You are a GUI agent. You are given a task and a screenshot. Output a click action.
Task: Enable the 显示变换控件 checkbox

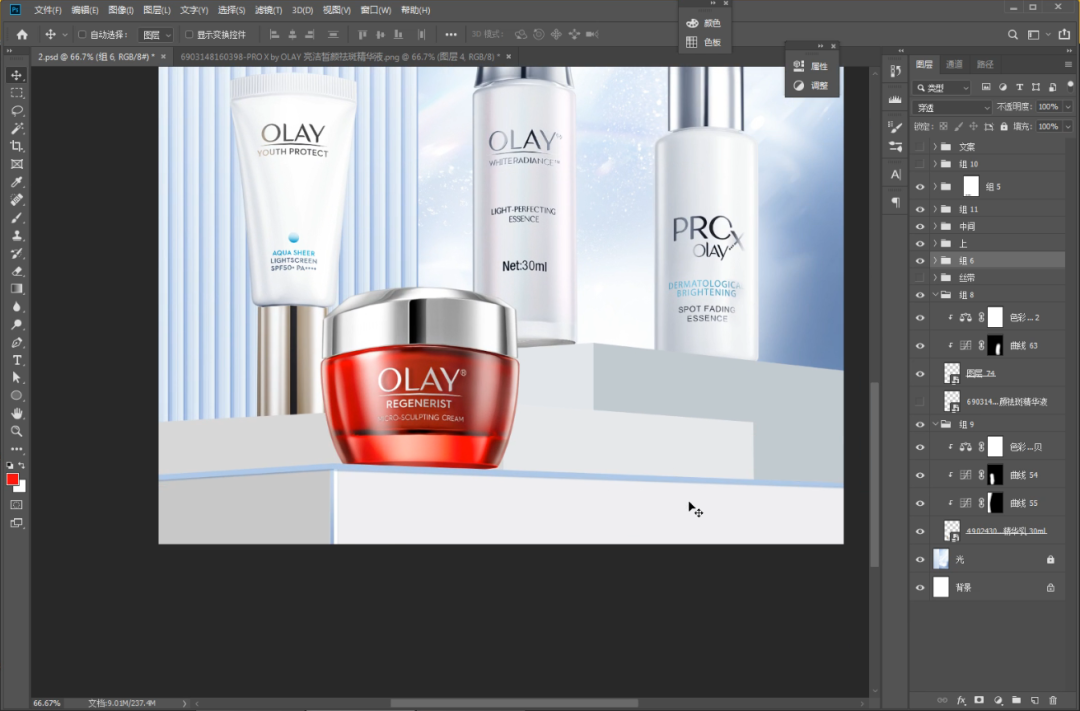pyautogui.click(x=189, y=34)
